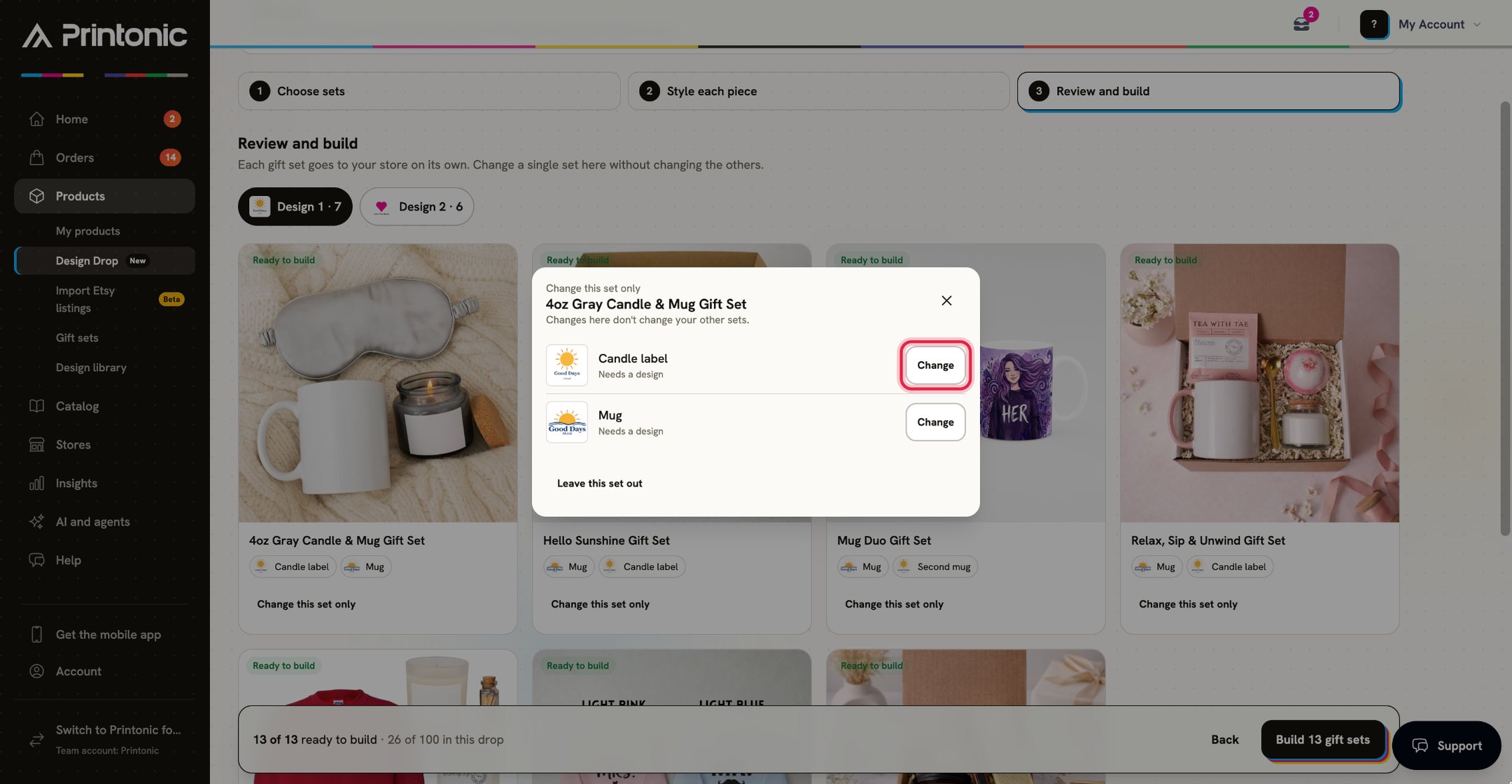Image resolution: width=1512 pixels, height=784 pixels.
Task: Click the page vertical scrollbar
Action: click(1505, 318)
